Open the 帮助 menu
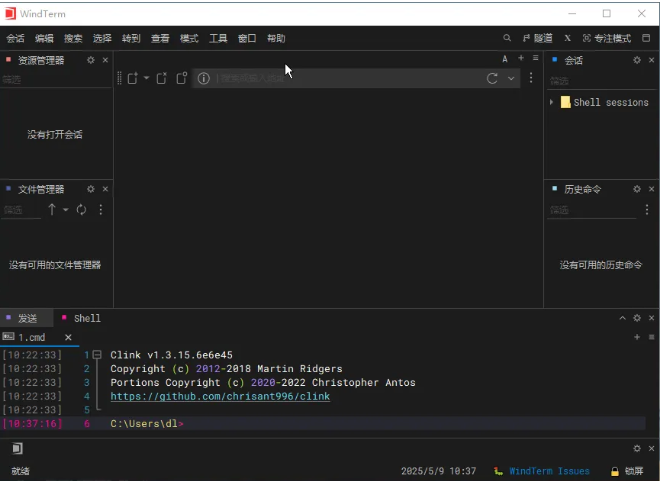 (276, 38)
